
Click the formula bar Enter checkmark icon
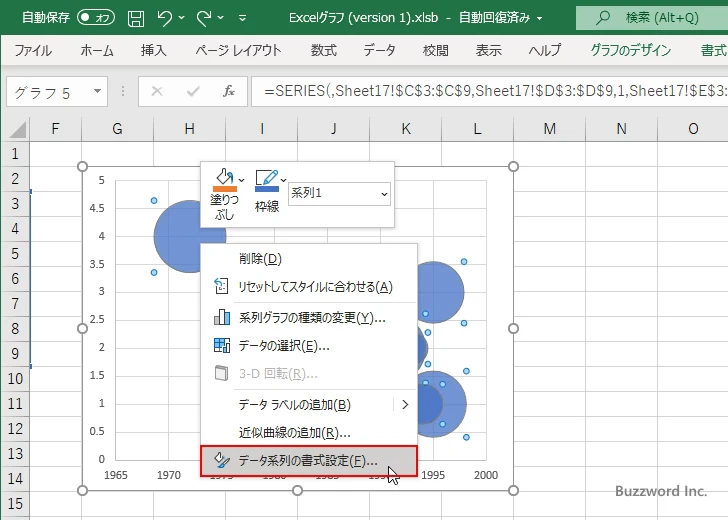click(193, 91)
